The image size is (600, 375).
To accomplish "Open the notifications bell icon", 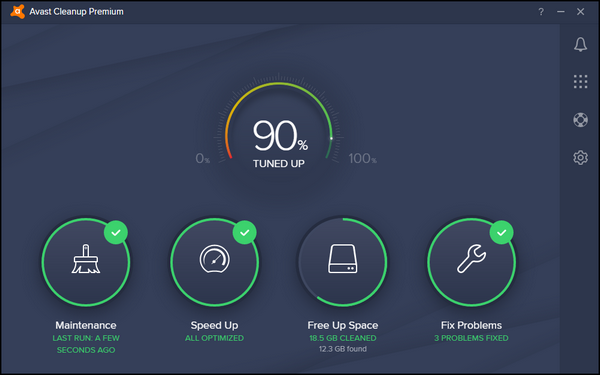I will 580,44.
